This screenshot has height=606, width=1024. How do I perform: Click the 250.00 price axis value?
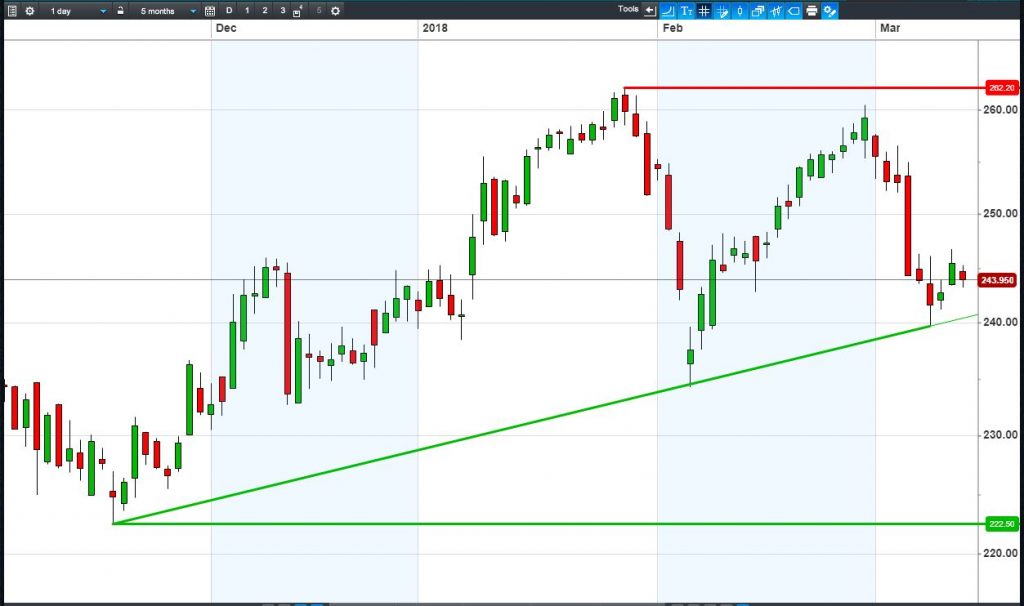click(x=1000, y=214)
